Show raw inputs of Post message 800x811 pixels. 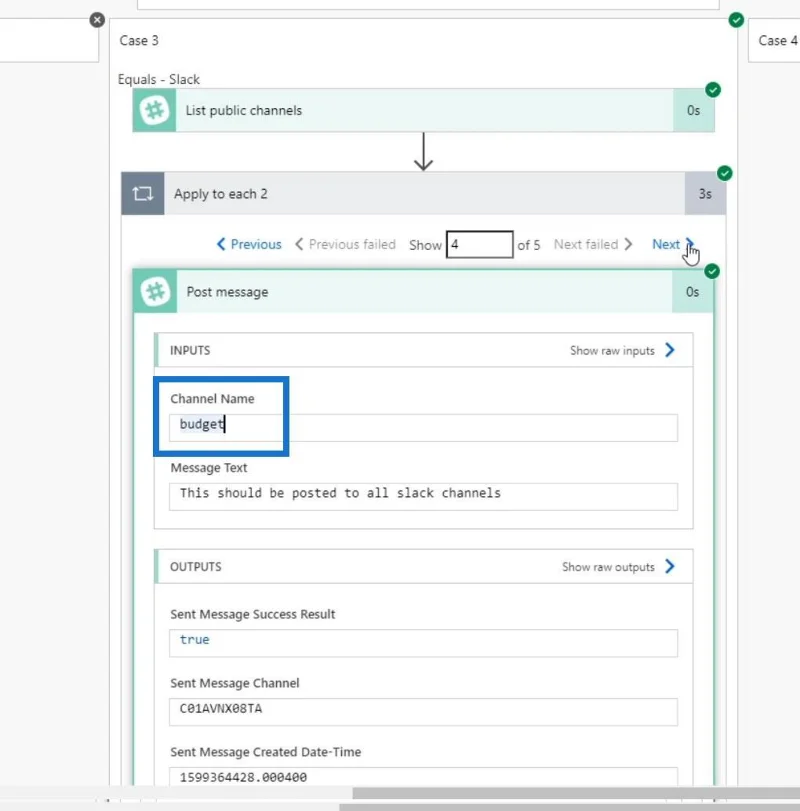tap(623, 351)
